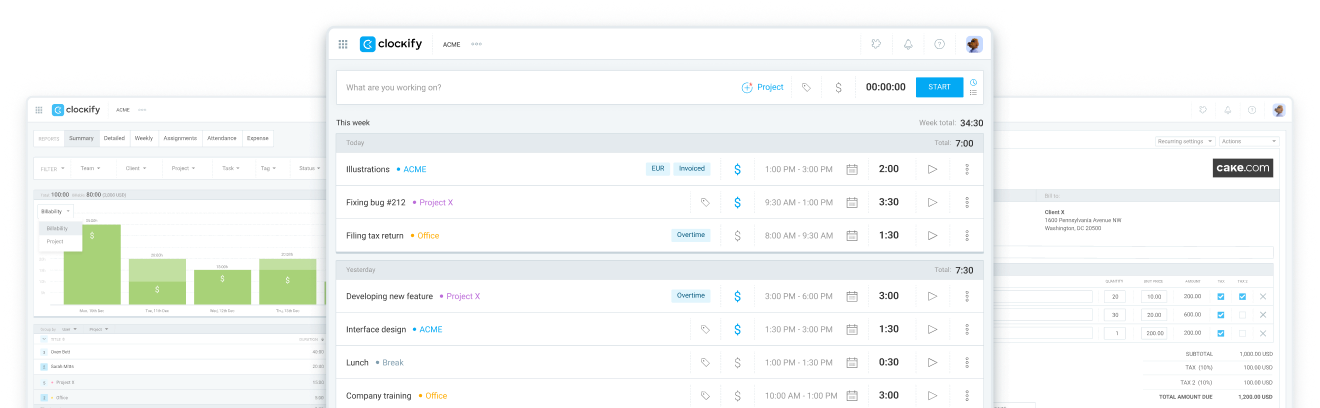Screen dimensions: 1320x408
Task: Toggle billable for Fixing bug #212 entry
Action: click(737, 202)
